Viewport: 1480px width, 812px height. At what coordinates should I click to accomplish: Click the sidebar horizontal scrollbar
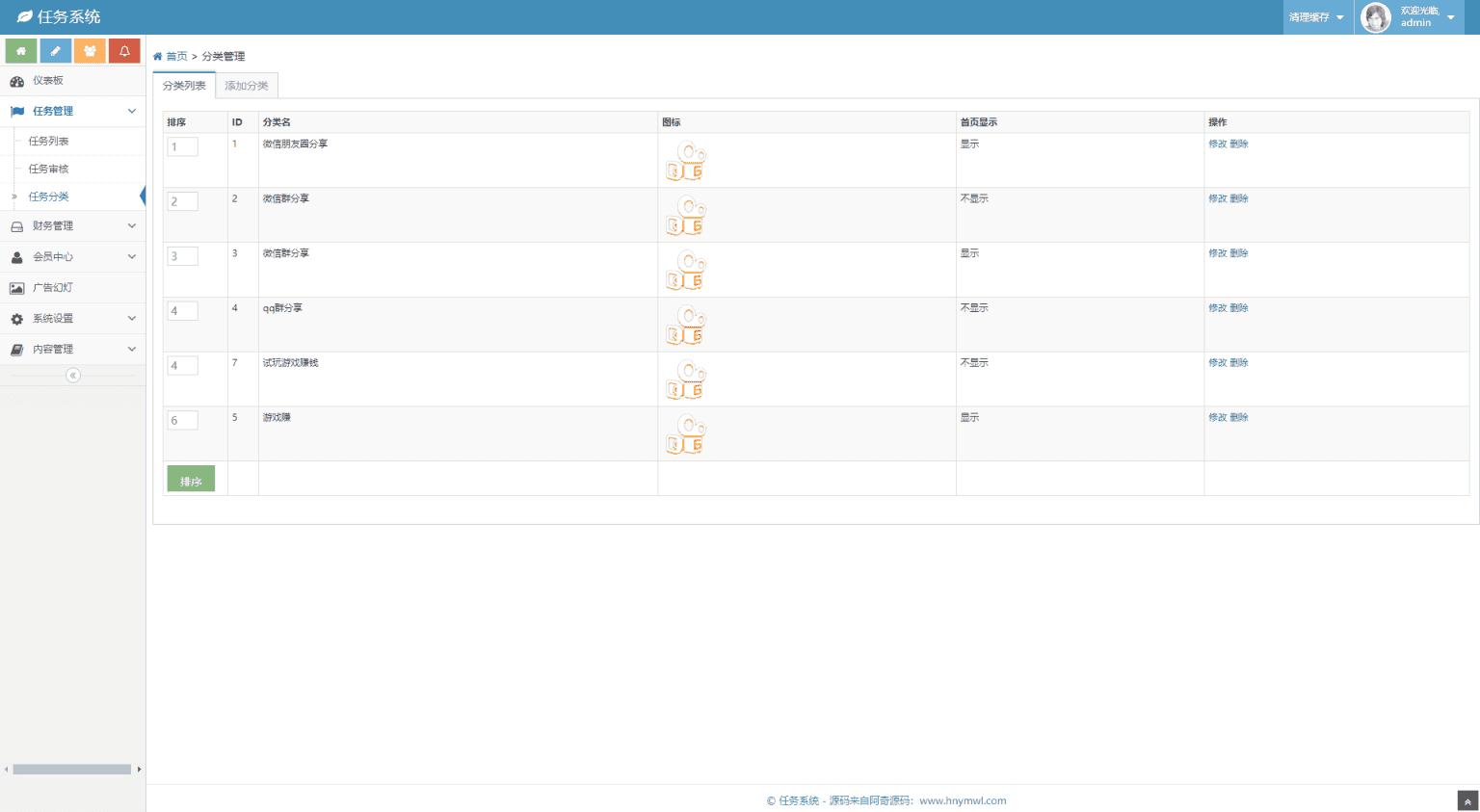point(72,770)
